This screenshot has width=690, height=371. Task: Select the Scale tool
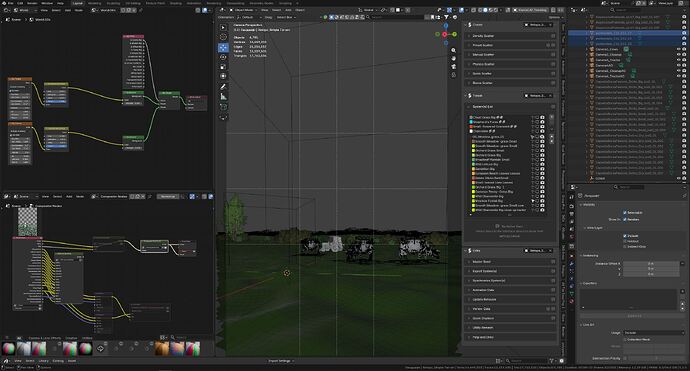pos(223,67)
